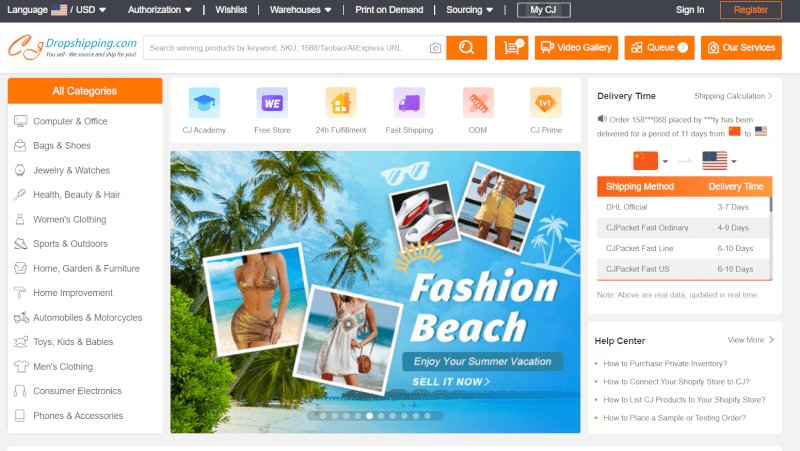
Task: Click All Categories header
Action: (x=85, y=91)
